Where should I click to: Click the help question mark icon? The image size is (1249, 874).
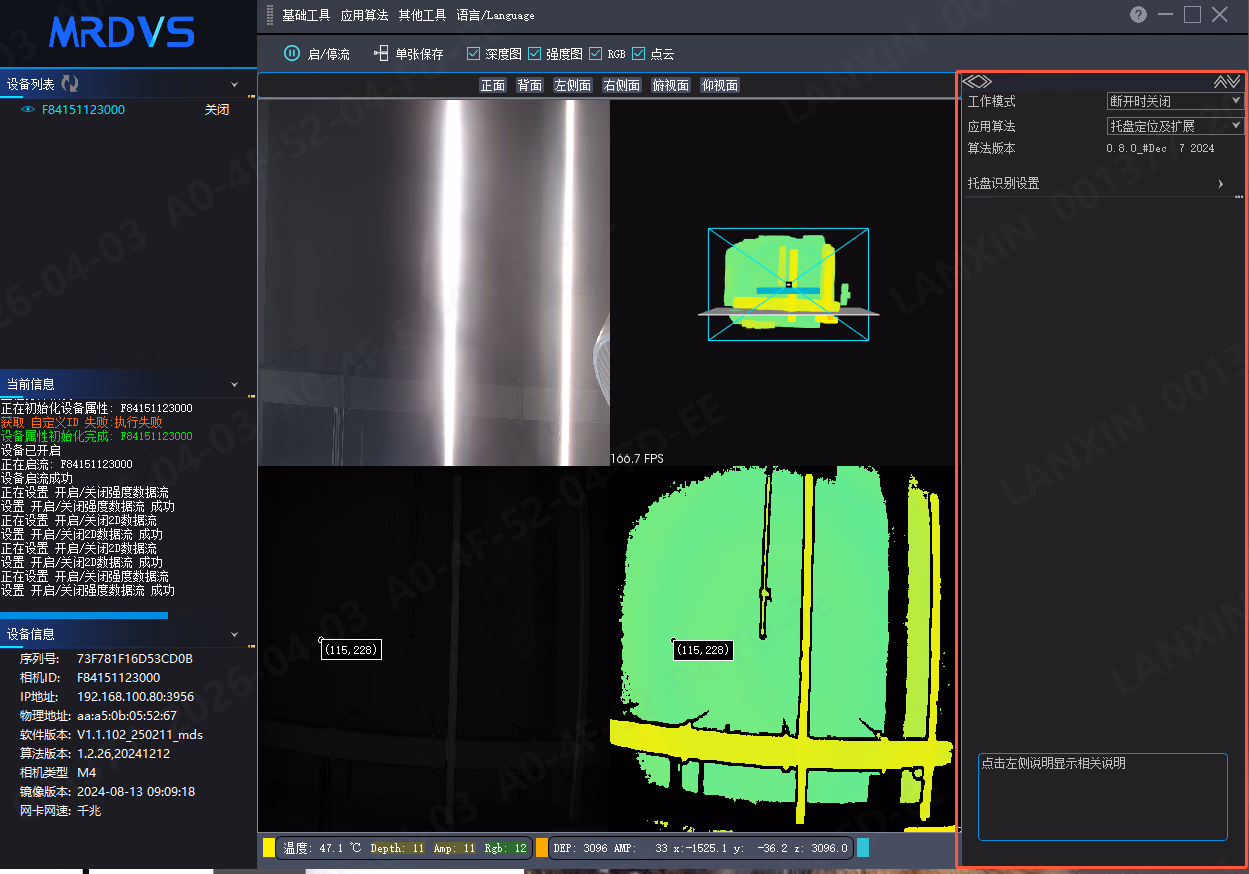(x=1138, y=14)
